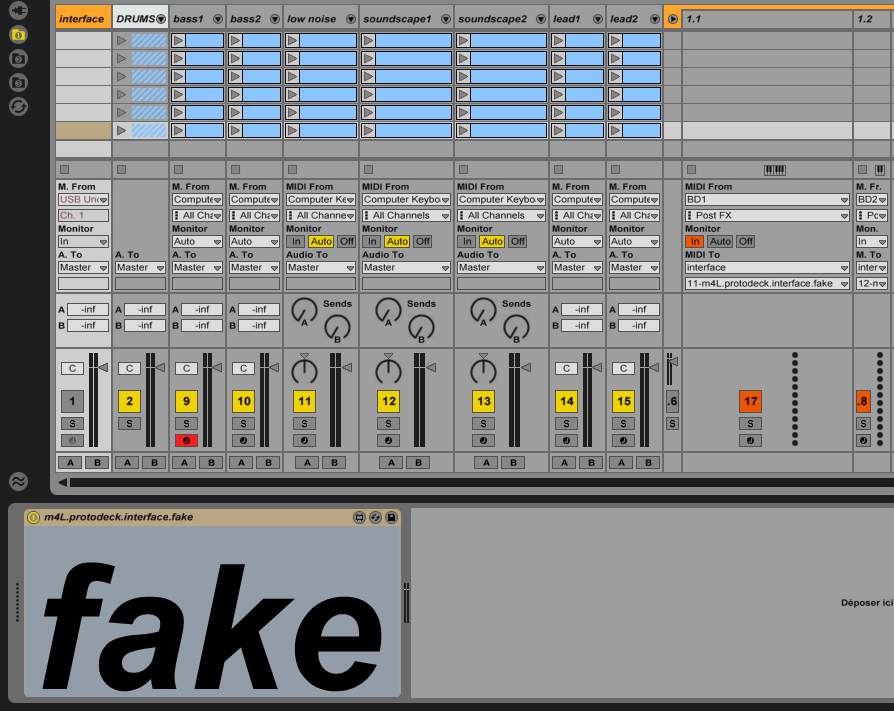Image resolution: width=894 pixels, height=711 pixels.
Task: Click the red arm button on track 9
Action: coord(186,441)
